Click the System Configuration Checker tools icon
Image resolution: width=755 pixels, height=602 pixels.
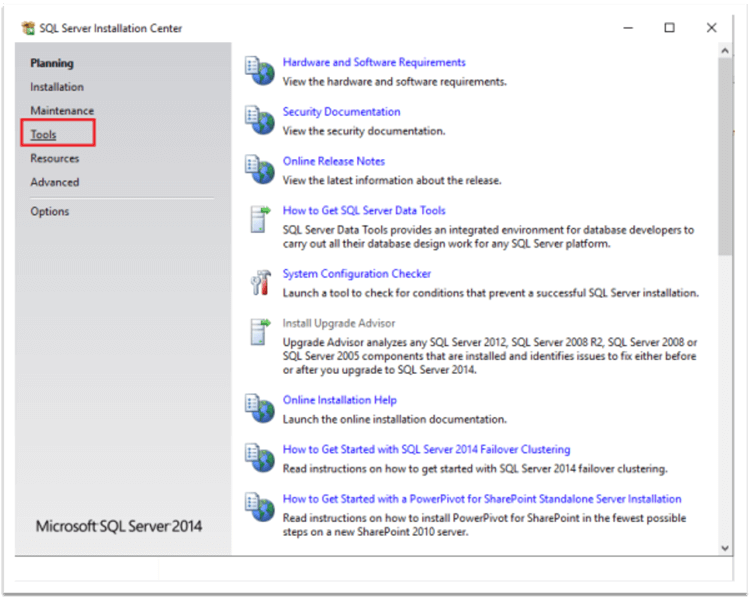click(x=260, y=283)
